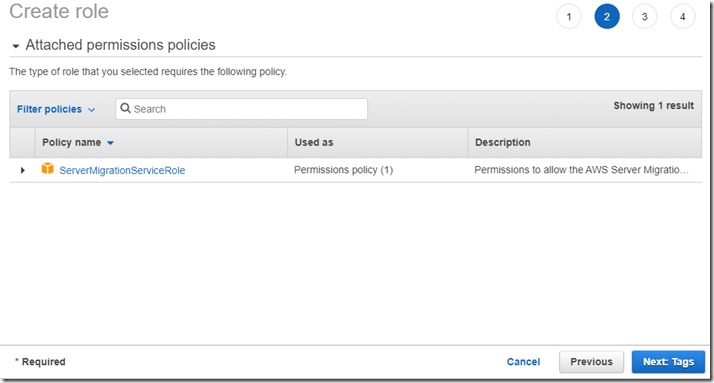
Task: Click the orange policy box icon
Action: pyautogui.click(x=47, y=169)
